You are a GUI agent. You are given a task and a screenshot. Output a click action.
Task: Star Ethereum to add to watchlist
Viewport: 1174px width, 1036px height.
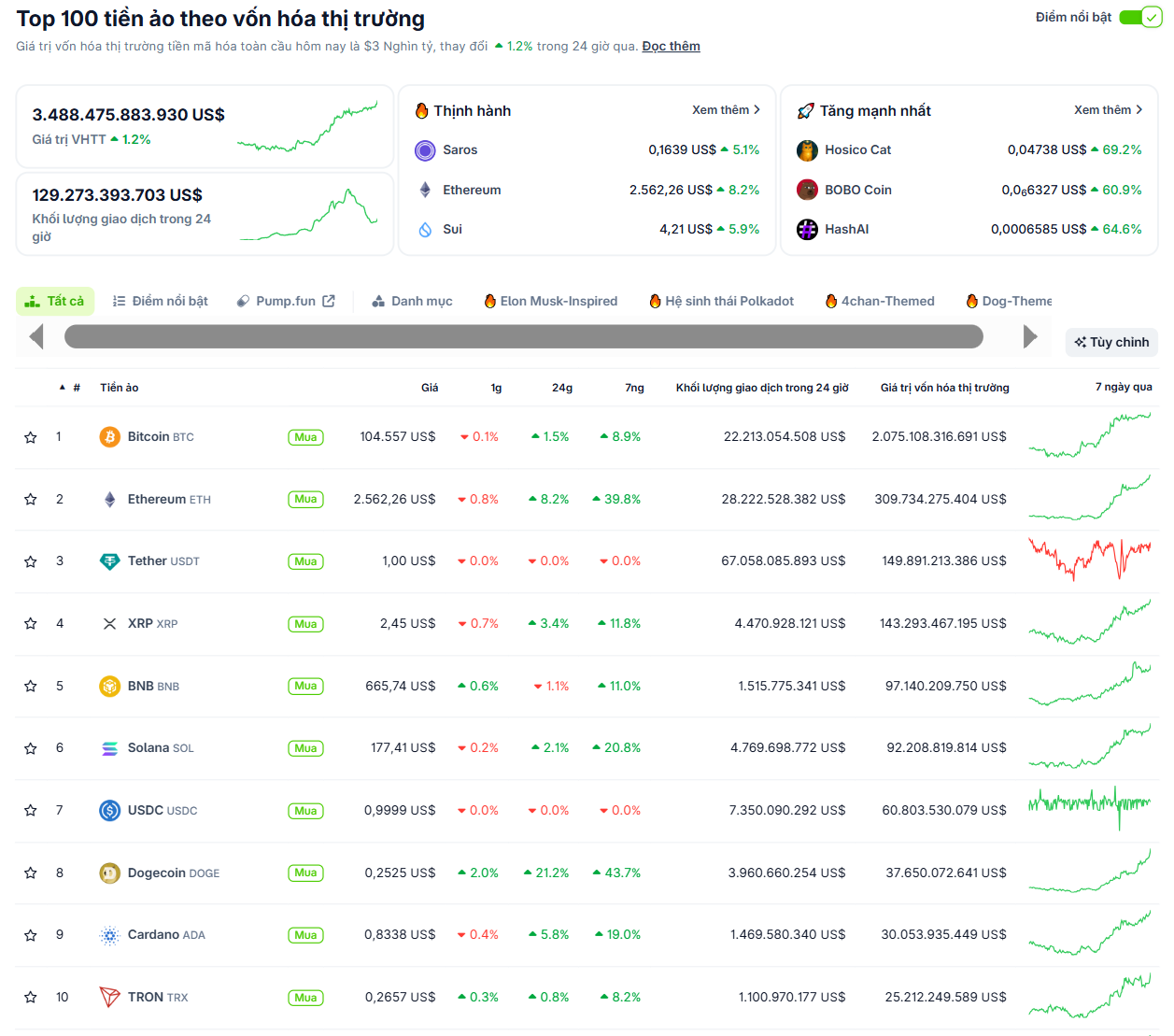tap(31, 500)
